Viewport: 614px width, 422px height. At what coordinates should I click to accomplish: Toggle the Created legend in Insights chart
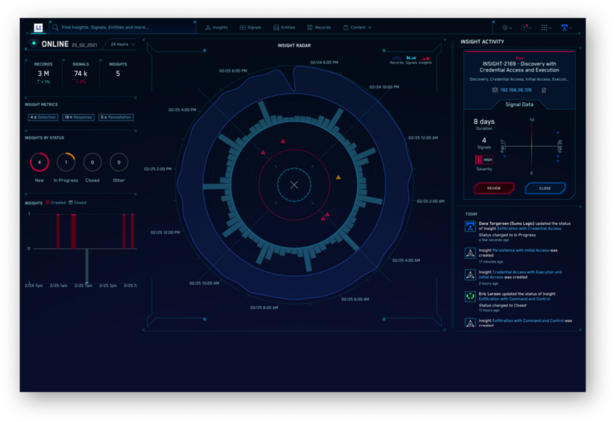click(56, 202)
